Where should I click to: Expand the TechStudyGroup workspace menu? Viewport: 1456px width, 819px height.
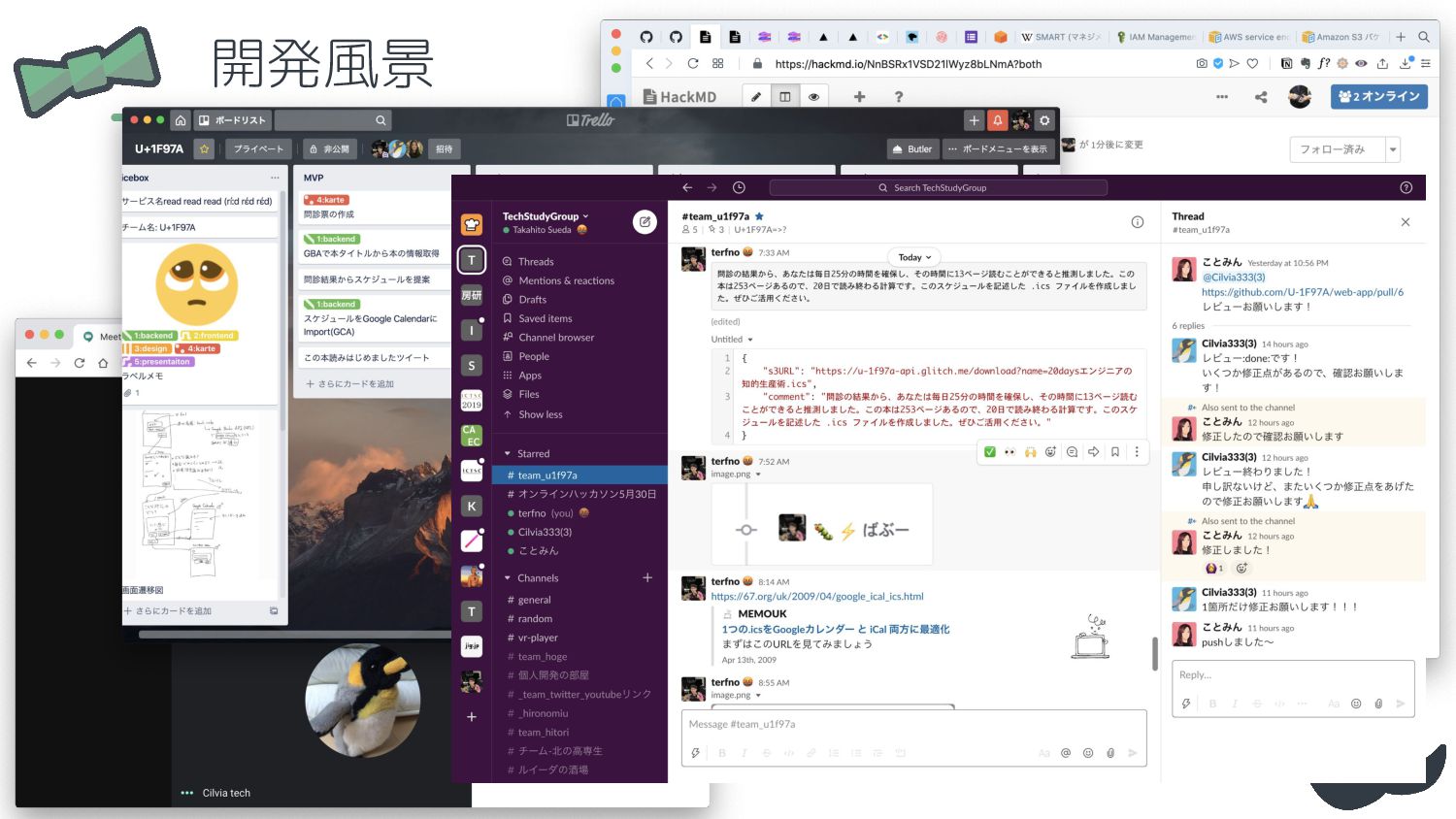(x=546, y=215)
